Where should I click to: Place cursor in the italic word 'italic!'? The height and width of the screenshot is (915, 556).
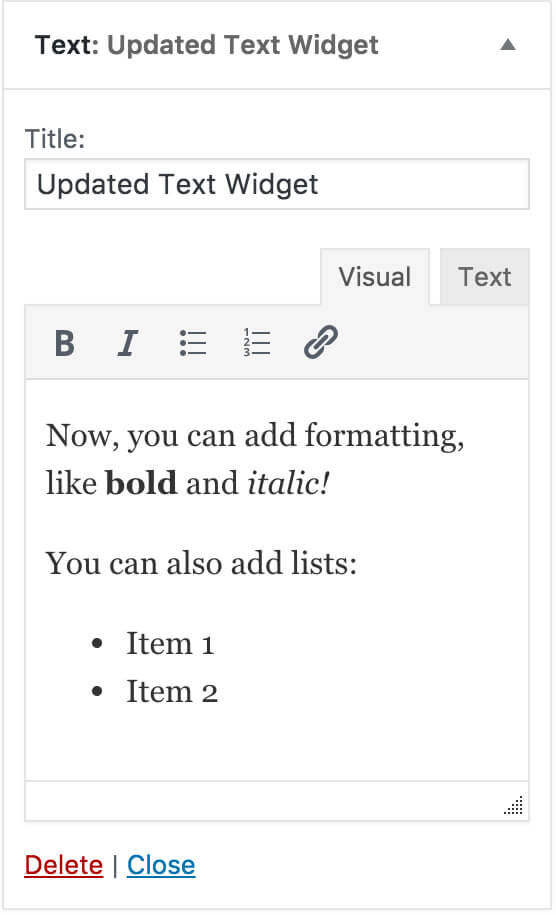(x=288, y=483)
